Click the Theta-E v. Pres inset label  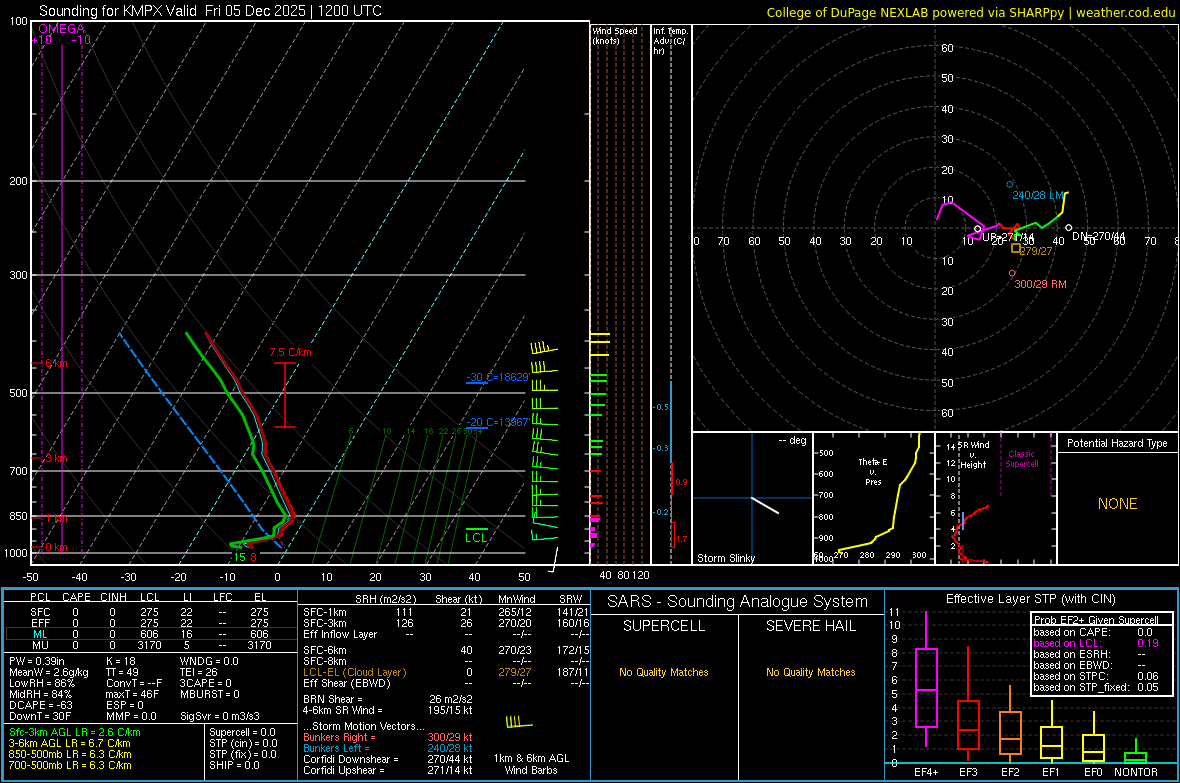873,471
